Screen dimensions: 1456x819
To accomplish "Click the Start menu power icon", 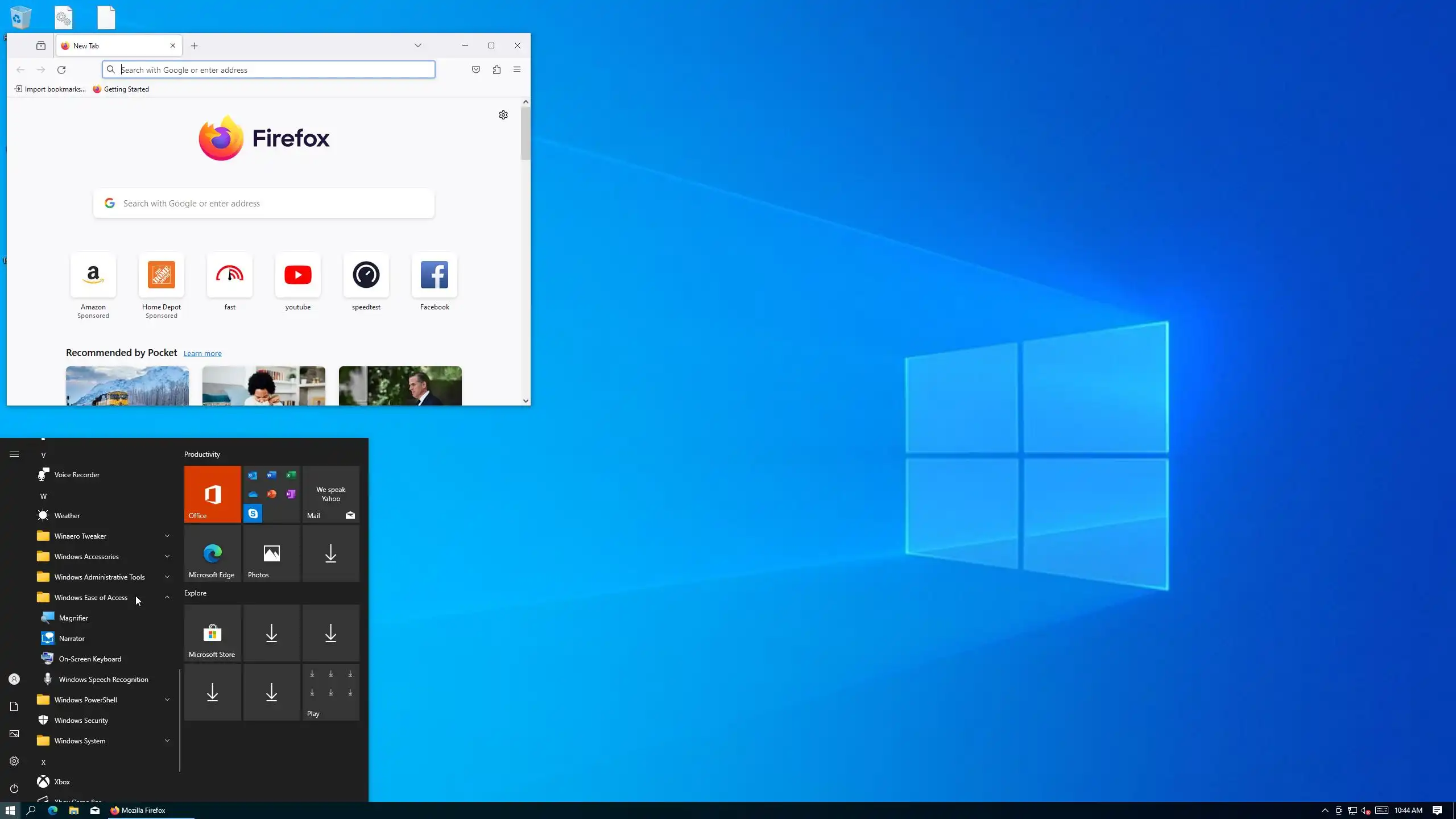I will (14, 788).
